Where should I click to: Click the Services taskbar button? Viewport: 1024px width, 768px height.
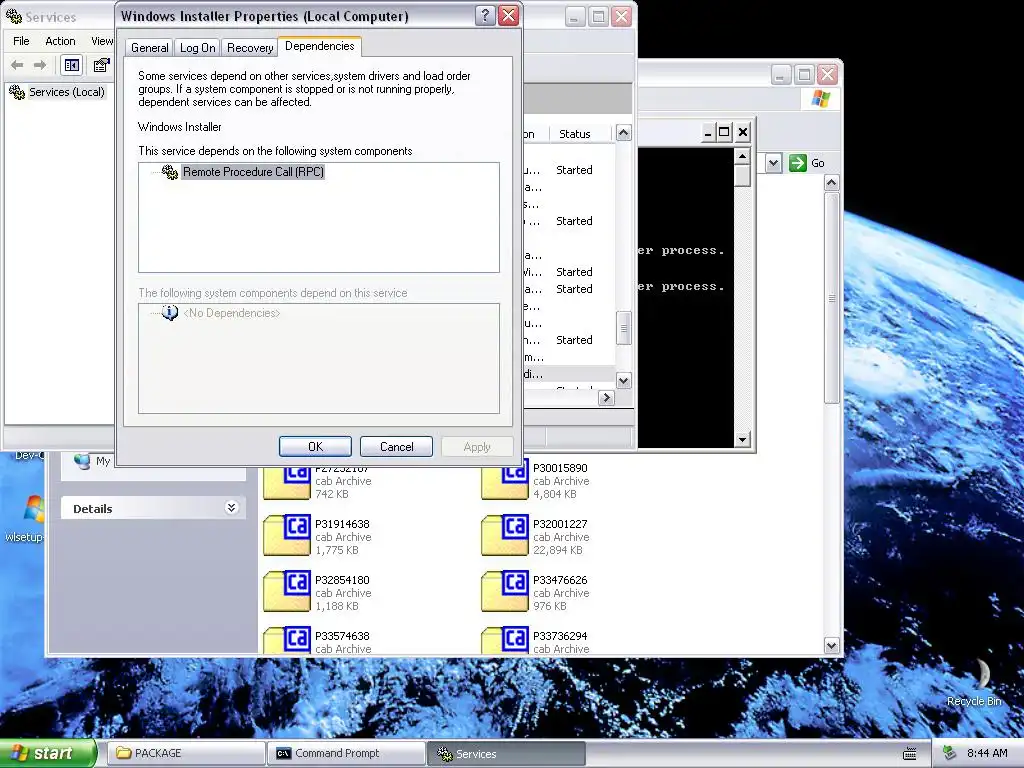tap(506, 754)
